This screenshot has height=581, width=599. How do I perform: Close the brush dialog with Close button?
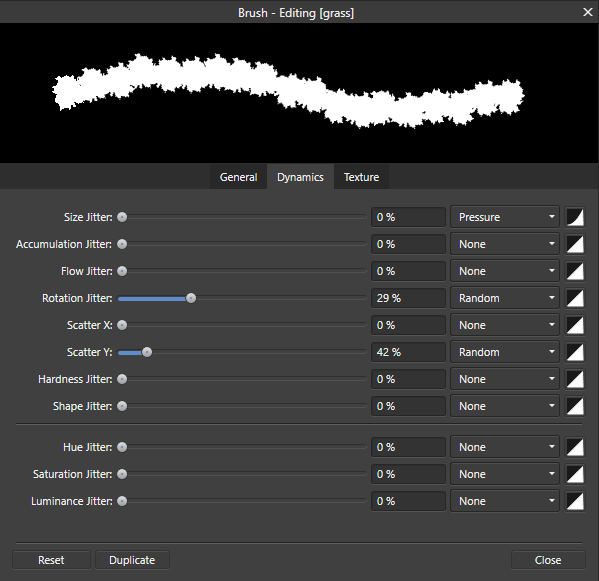pos(548,560)
